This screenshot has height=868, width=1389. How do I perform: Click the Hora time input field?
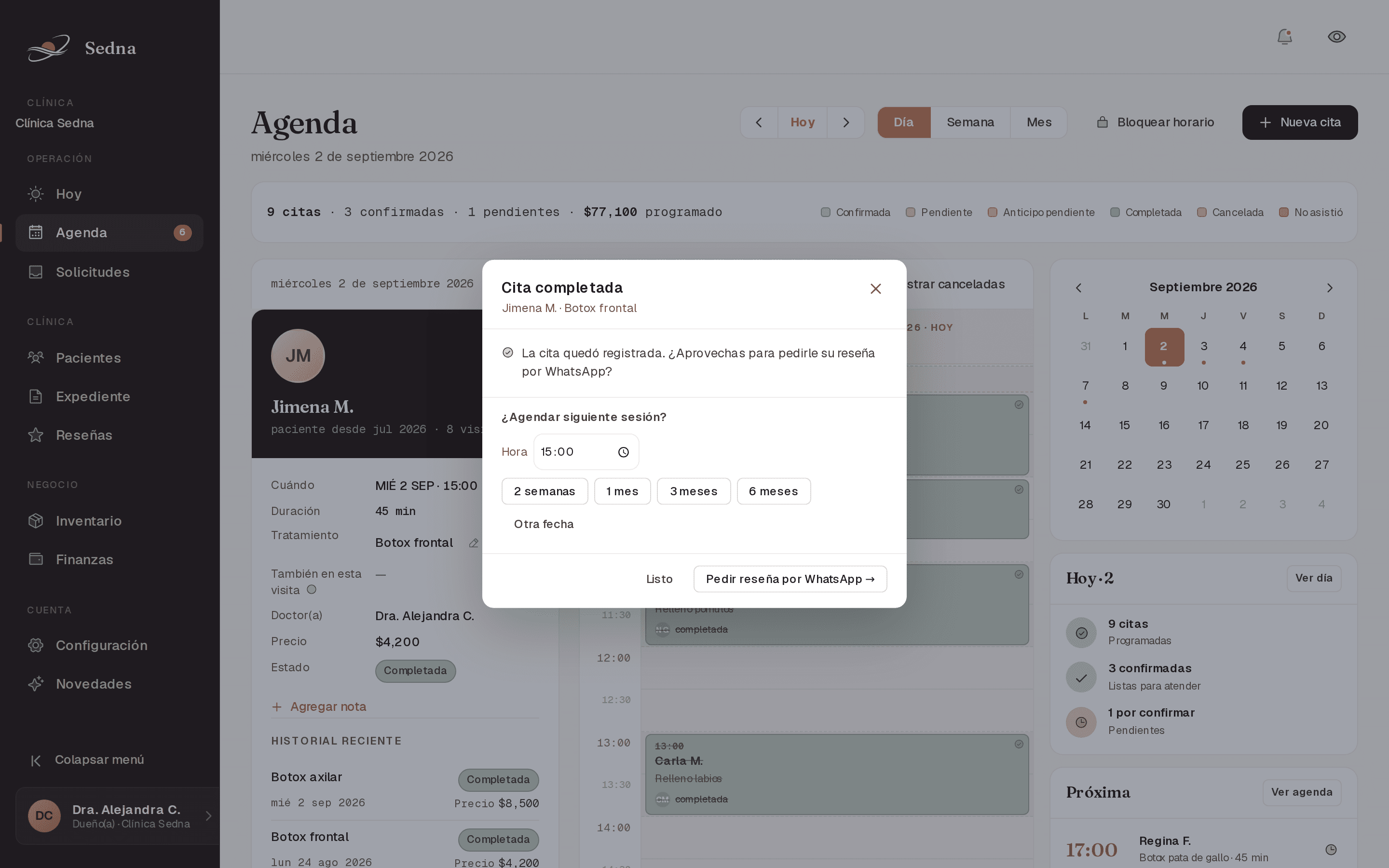586,452
